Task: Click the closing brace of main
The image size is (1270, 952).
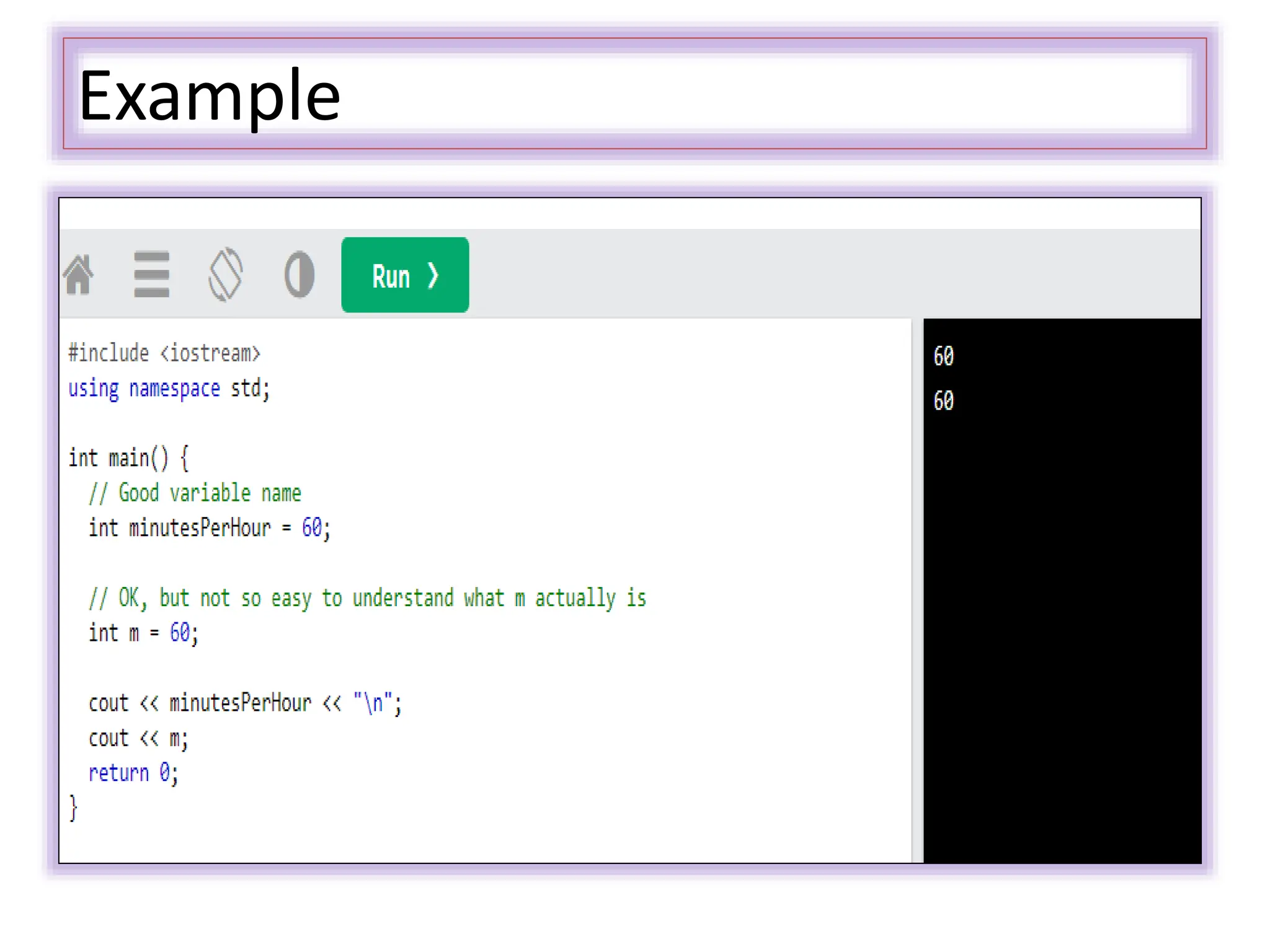Action: pos(73,809)
